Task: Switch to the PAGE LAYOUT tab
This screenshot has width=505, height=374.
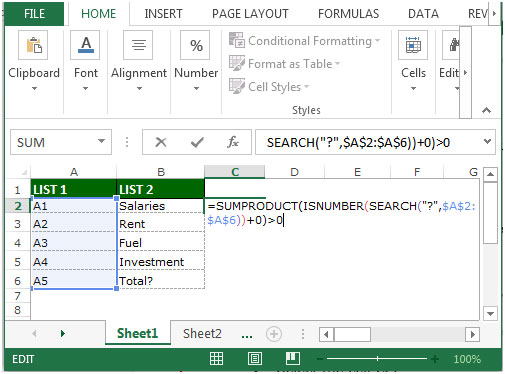Action: 250,14
